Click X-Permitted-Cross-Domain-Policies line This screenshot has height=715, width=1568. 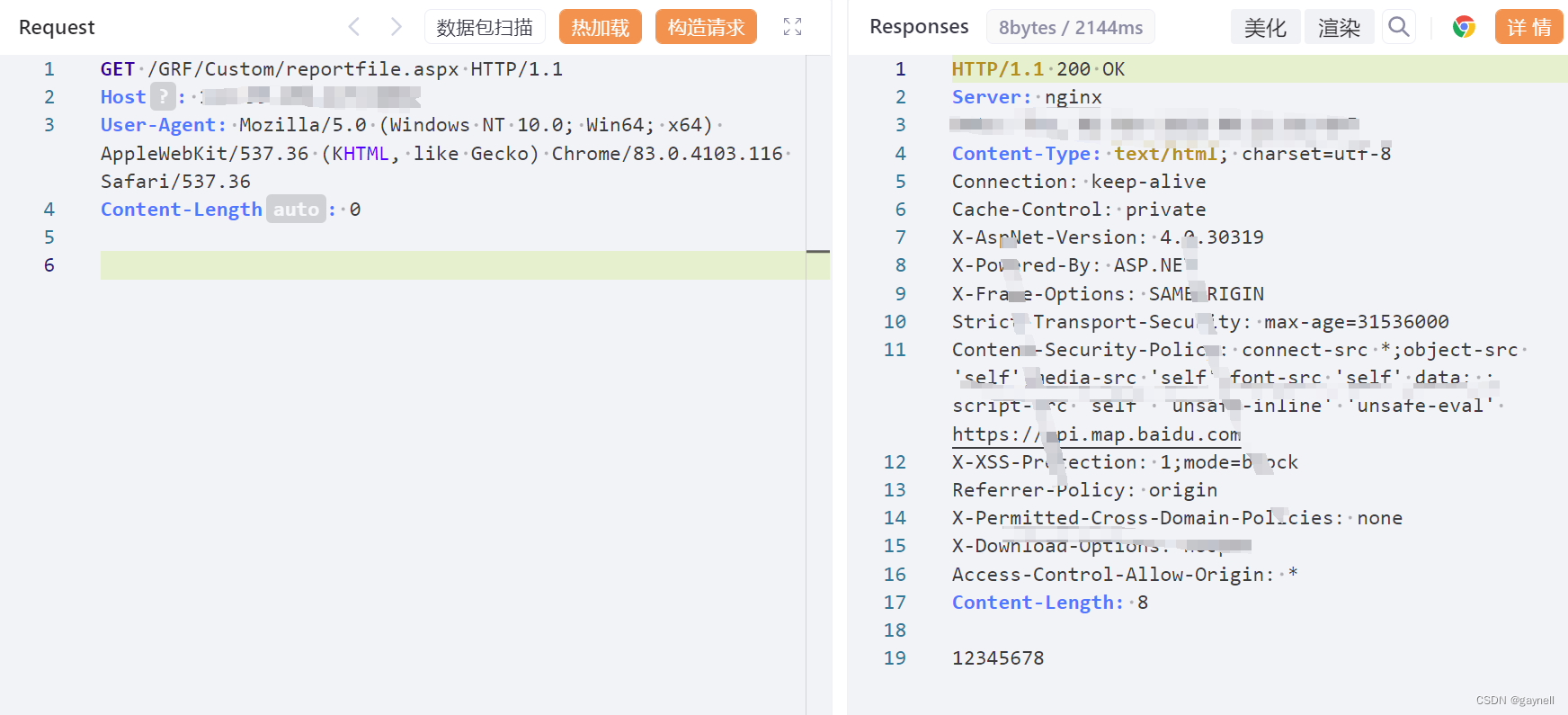tap(1177, 517)
